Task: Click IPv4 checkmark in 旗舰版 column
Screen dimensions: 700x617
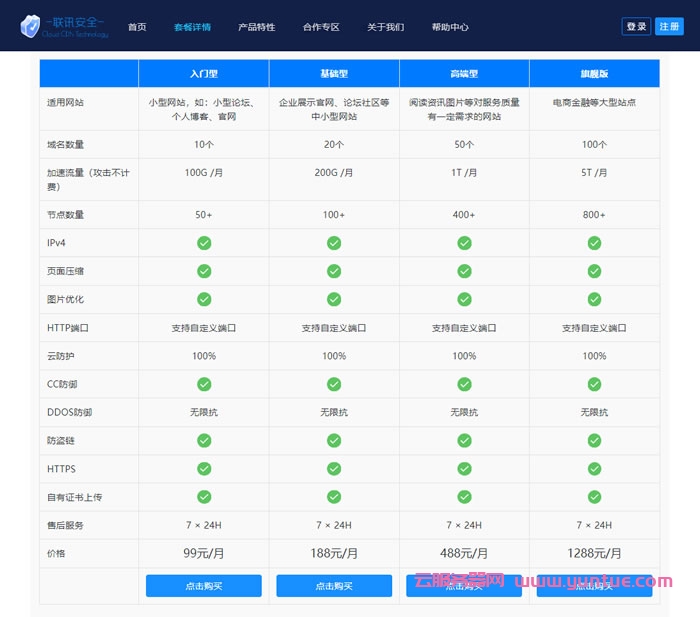Action: [594, 243]
